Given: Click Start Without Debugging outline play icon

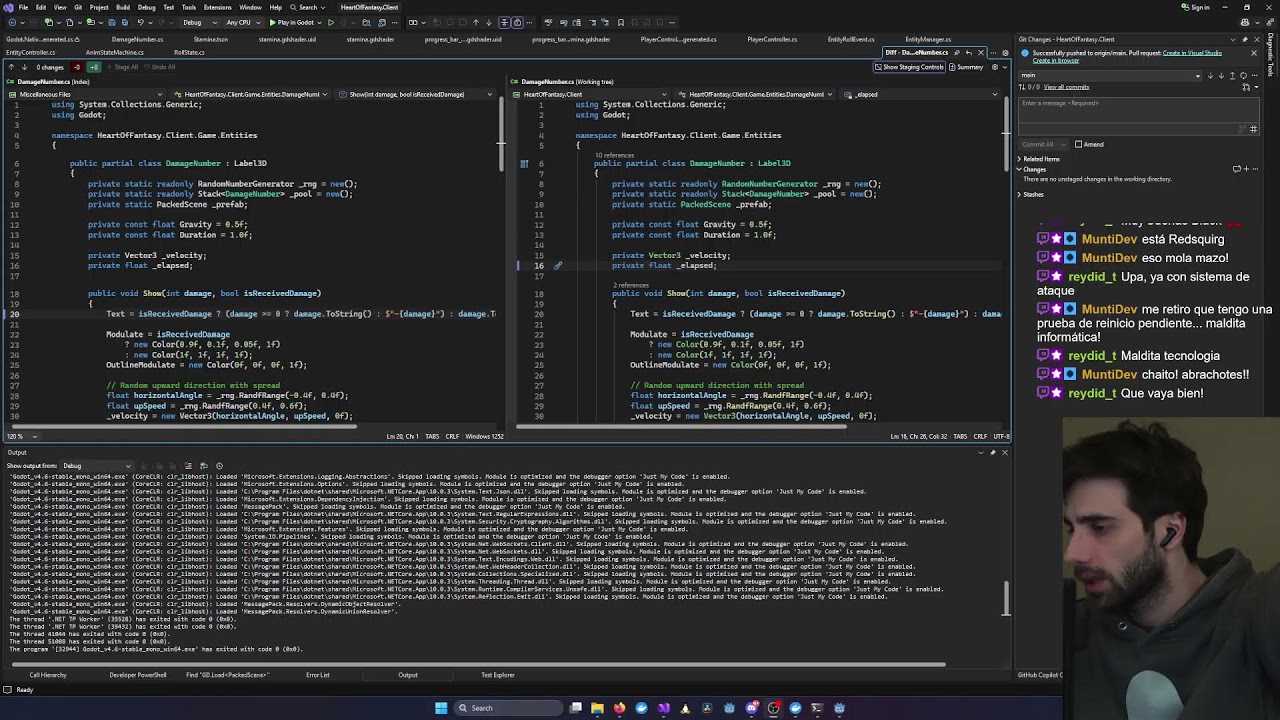Looking at the screenshot, I should point(330,22).
